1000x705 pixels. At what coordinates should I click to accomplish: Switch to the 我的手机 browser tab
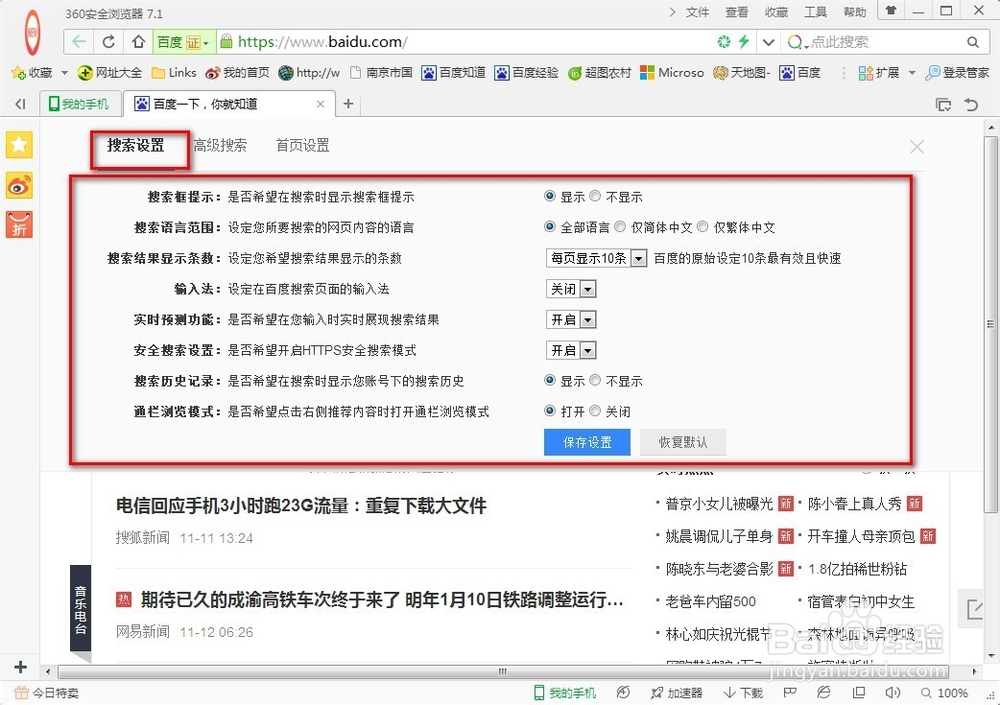[x=80, y=104]
